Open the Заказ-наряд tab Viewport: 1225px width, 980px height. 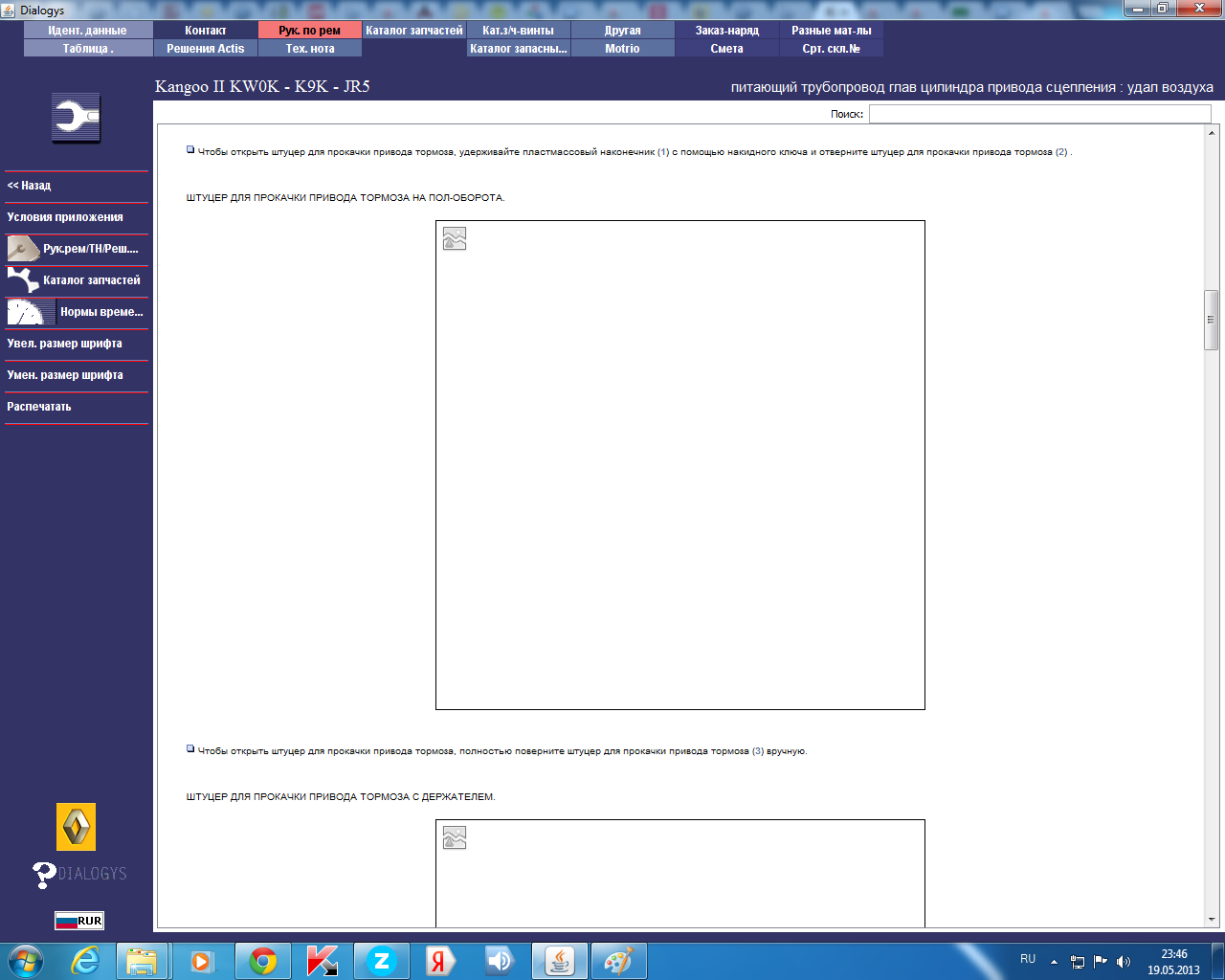coord(727,31)
